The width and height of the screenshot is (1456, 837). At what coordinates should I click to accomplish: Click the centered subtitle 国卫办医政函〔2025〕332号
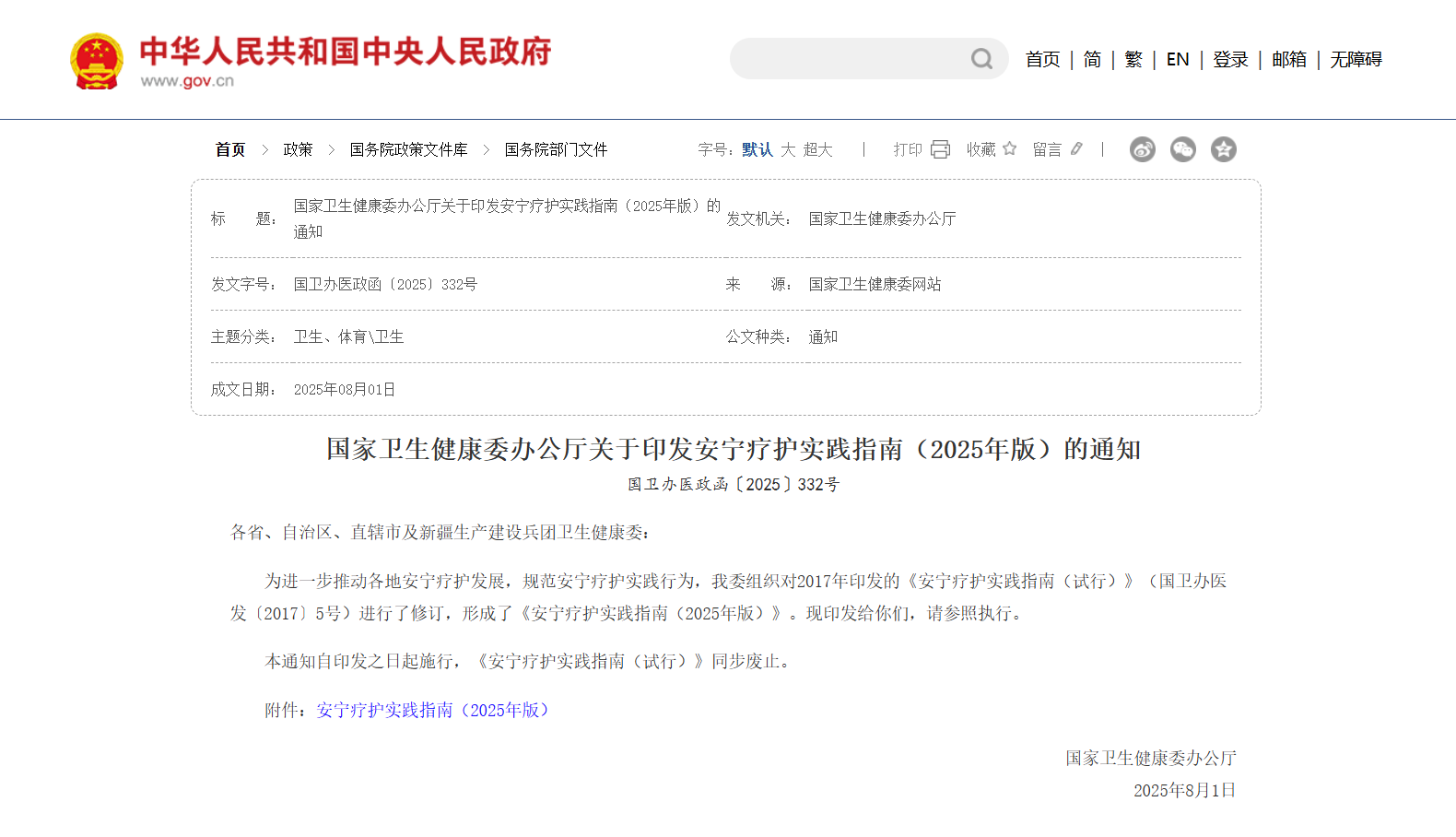[x=734, y=484]
